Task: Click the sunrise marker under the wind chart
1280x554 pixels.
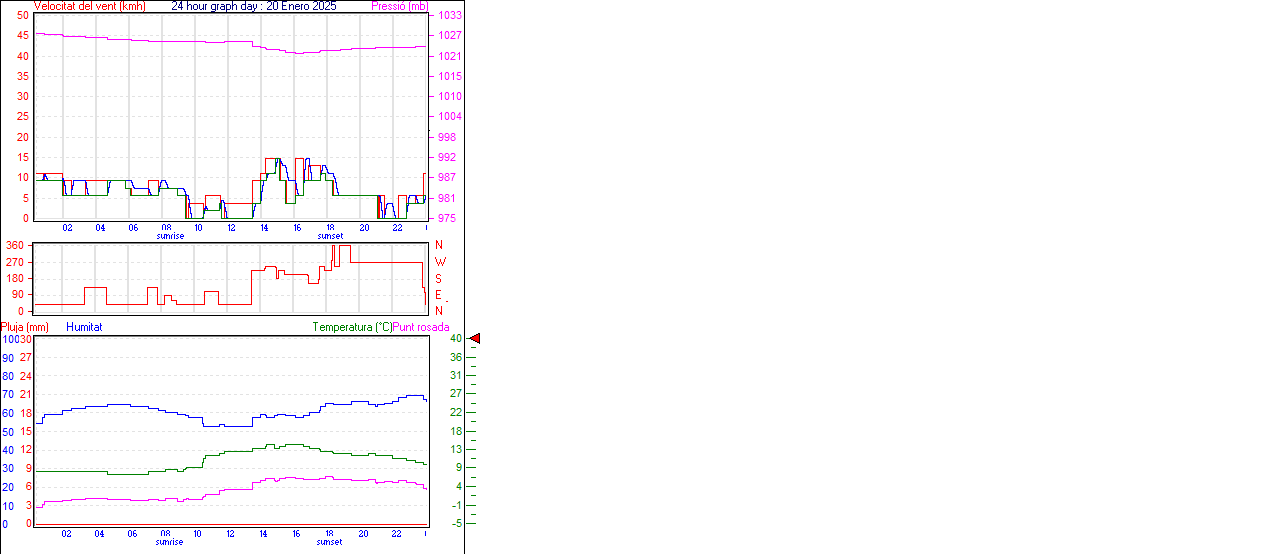Action: pos(170,236)
